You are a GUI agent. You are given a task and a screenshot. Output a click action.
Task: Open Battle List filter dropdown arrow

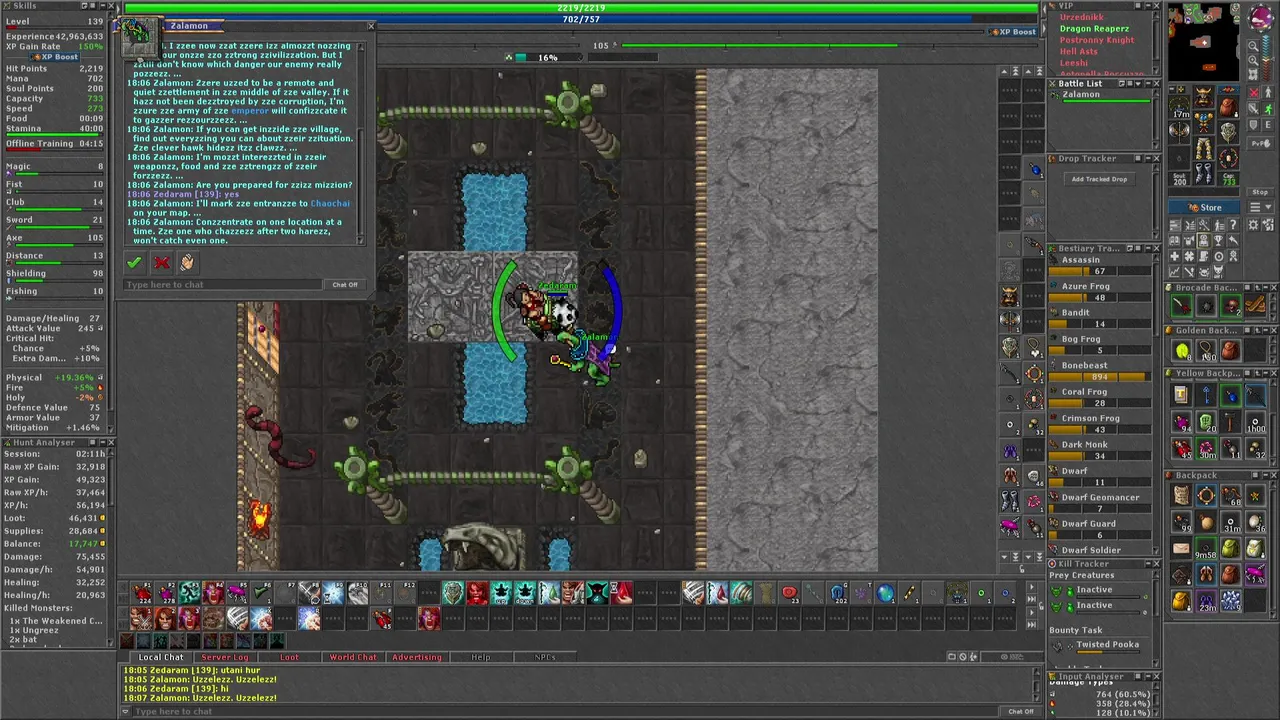(x=1138, y=84)
